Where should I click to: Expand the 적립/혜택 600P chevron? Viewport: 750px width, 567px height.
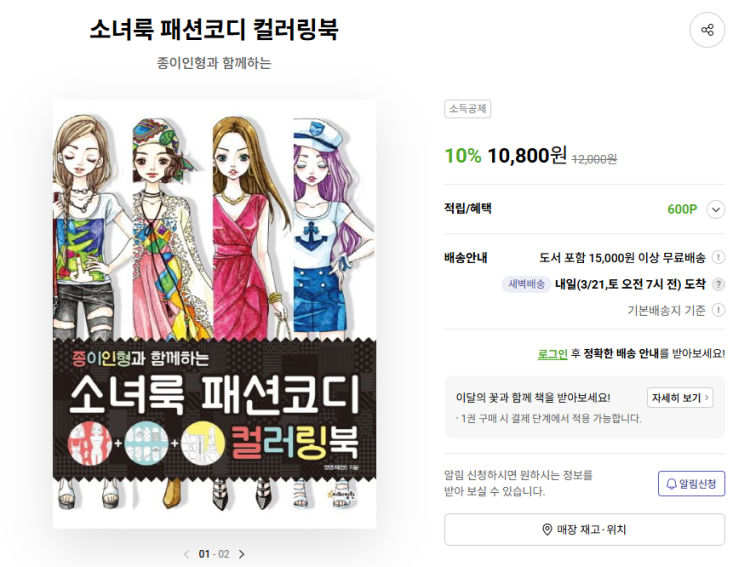[x=716, y=209]
